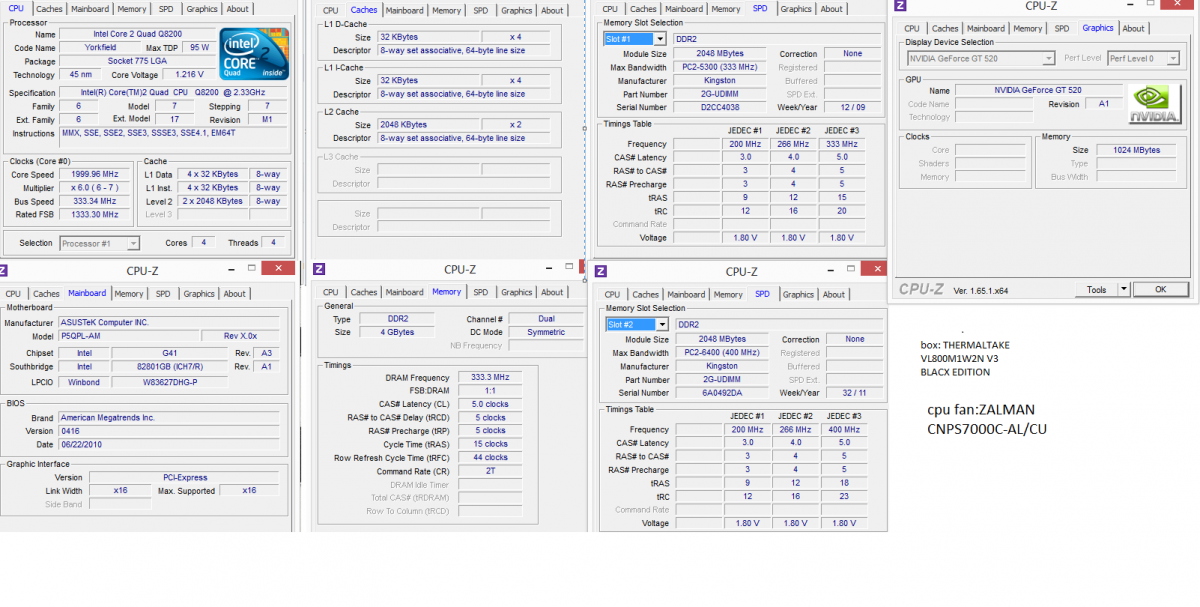Click the Bus Speed 333.34 MHz value
Viewport: 1200px width, 607px height.
point(94,201)
